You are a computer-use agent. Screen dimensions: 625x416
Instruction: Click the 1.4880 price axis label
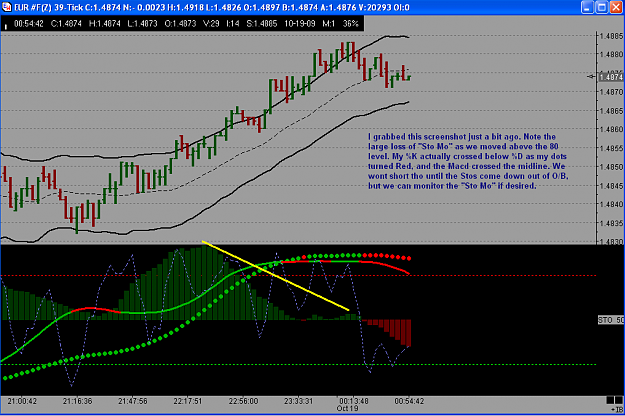tap(611, 54)
